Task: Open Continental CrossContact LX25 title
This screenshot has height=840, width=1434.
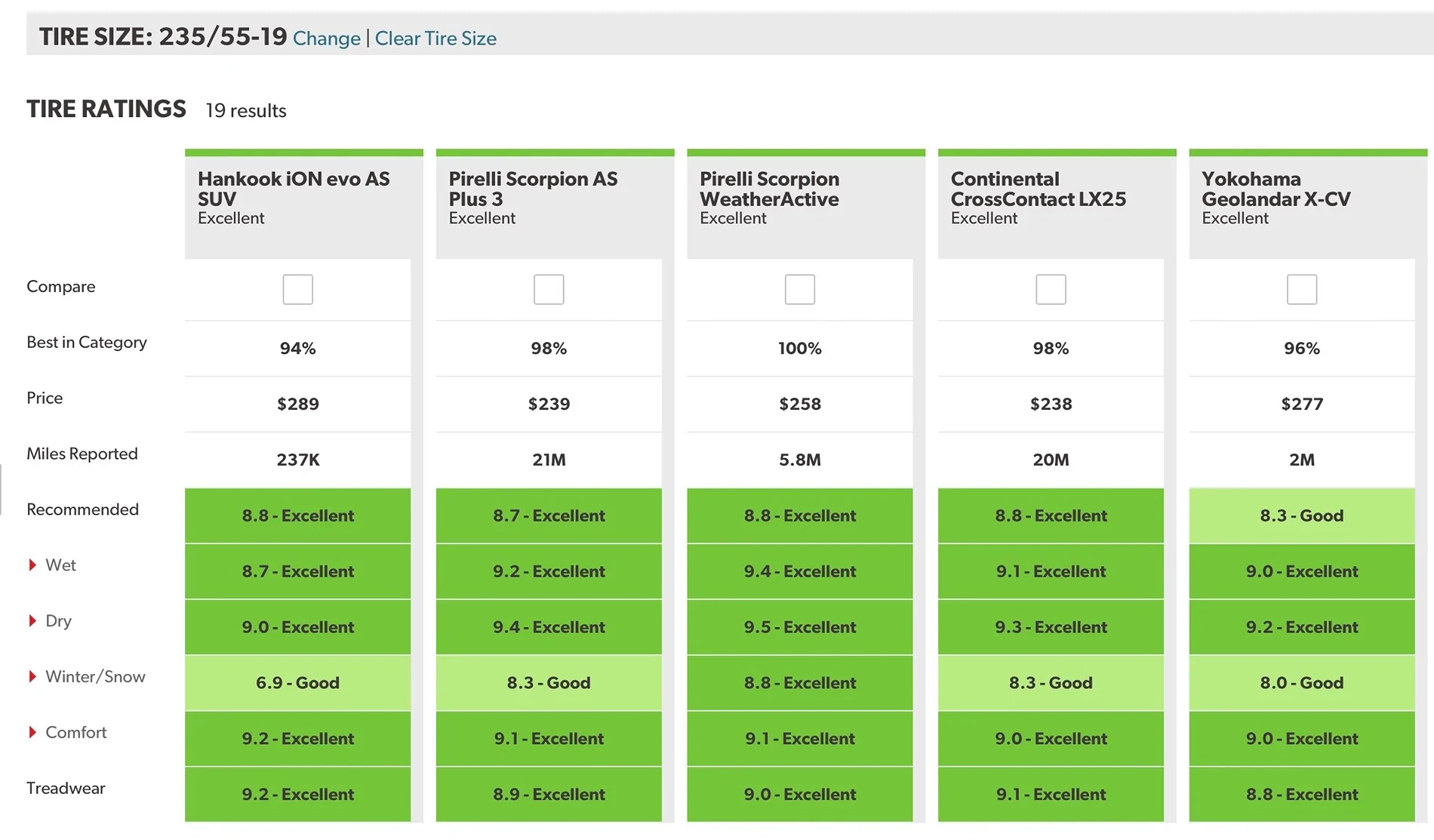Action: pyautogui.click(x=1039, y=189)
